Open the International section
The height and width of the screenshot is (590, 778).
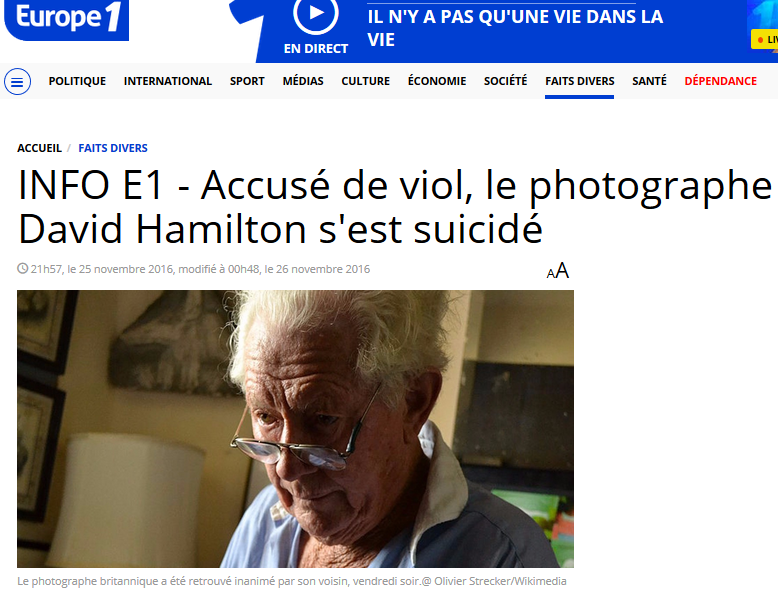pyautogui.click(x=168, y=81)
